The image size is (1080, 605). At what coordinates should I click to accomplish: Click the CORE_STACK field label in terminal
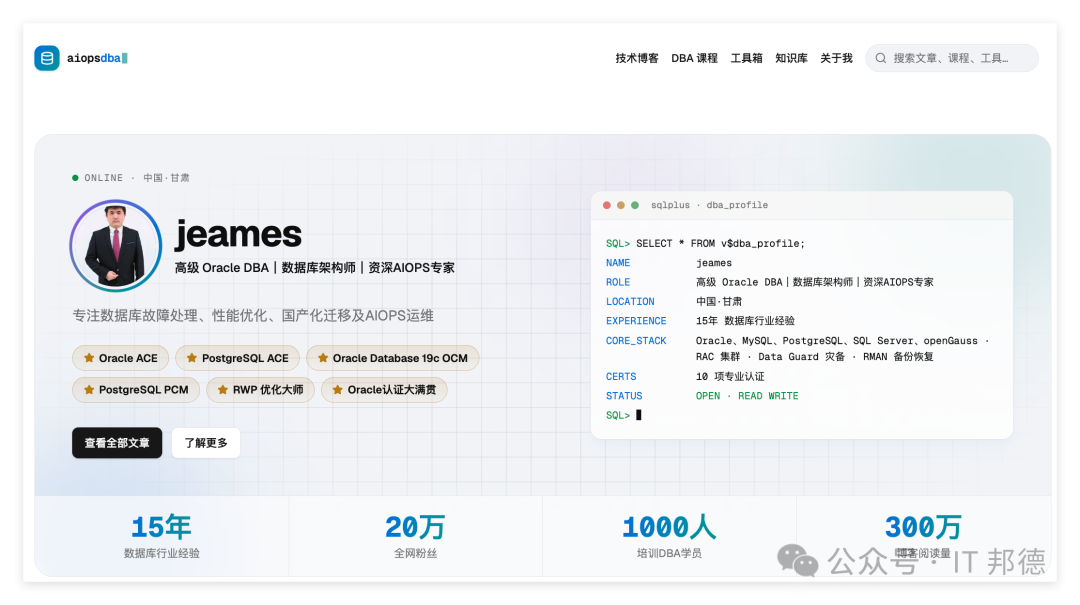636,341
